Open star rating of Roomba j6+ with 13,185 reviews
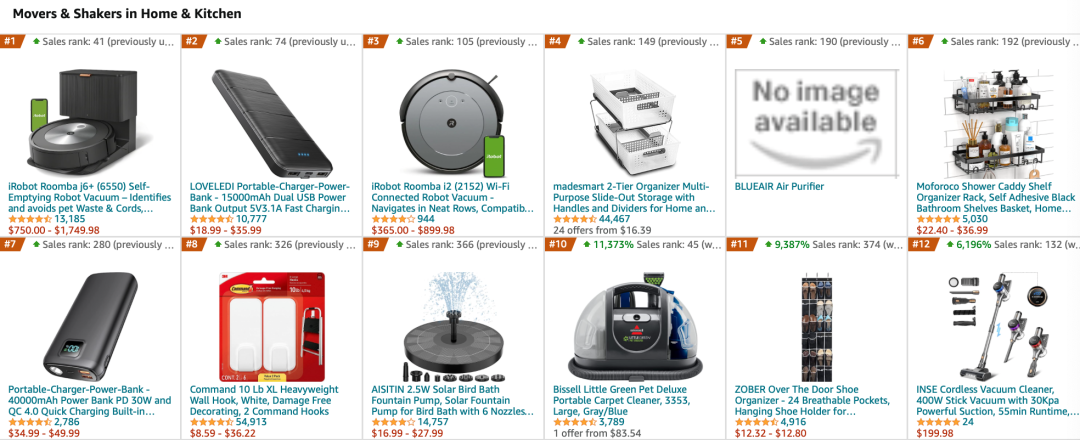 pyautogui.click(x=30, y=220)
